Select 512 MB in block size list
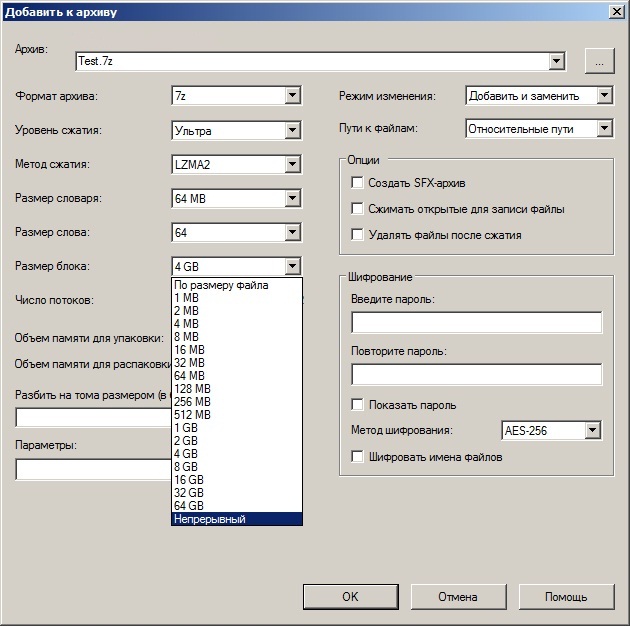 [x=237, y=415]
